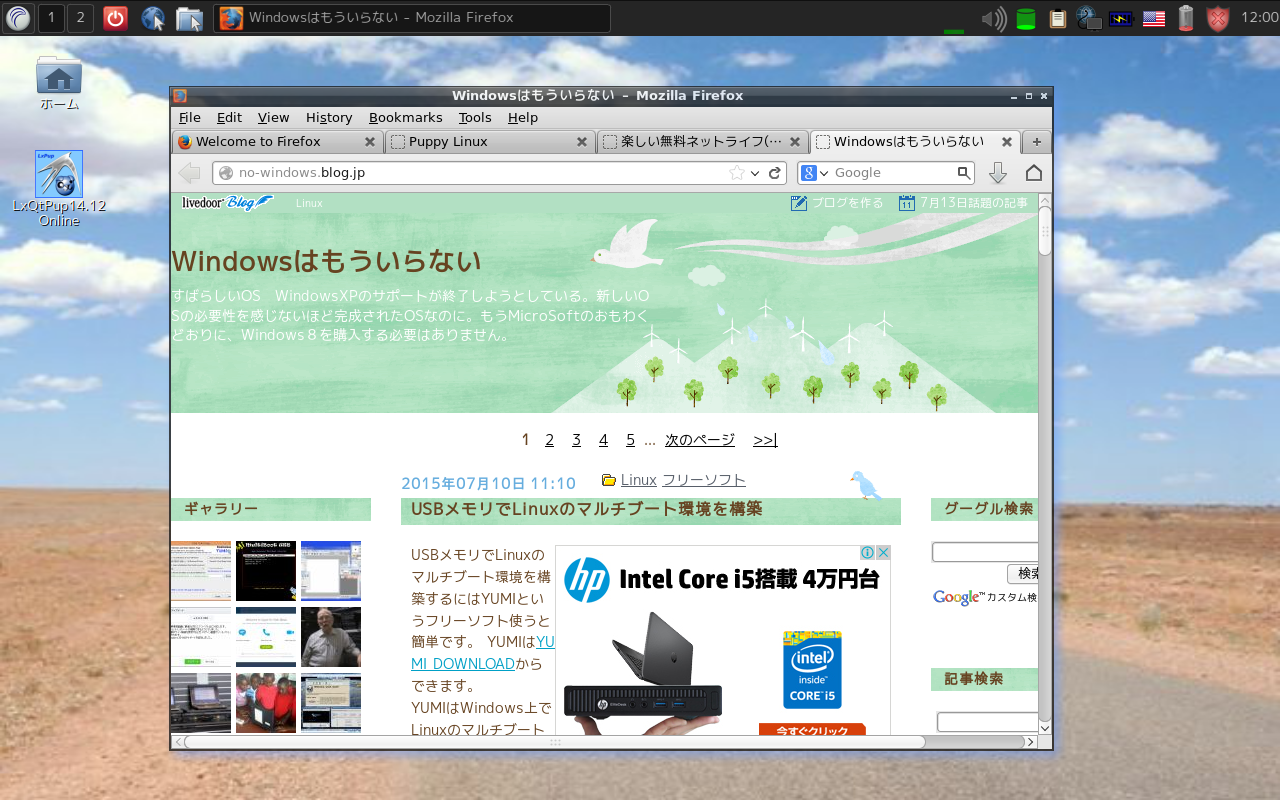Screen dimensions: 1280x800
Task: Go to Firefox home page icon
Action: pyautogui.click(x=1034, y=173)
